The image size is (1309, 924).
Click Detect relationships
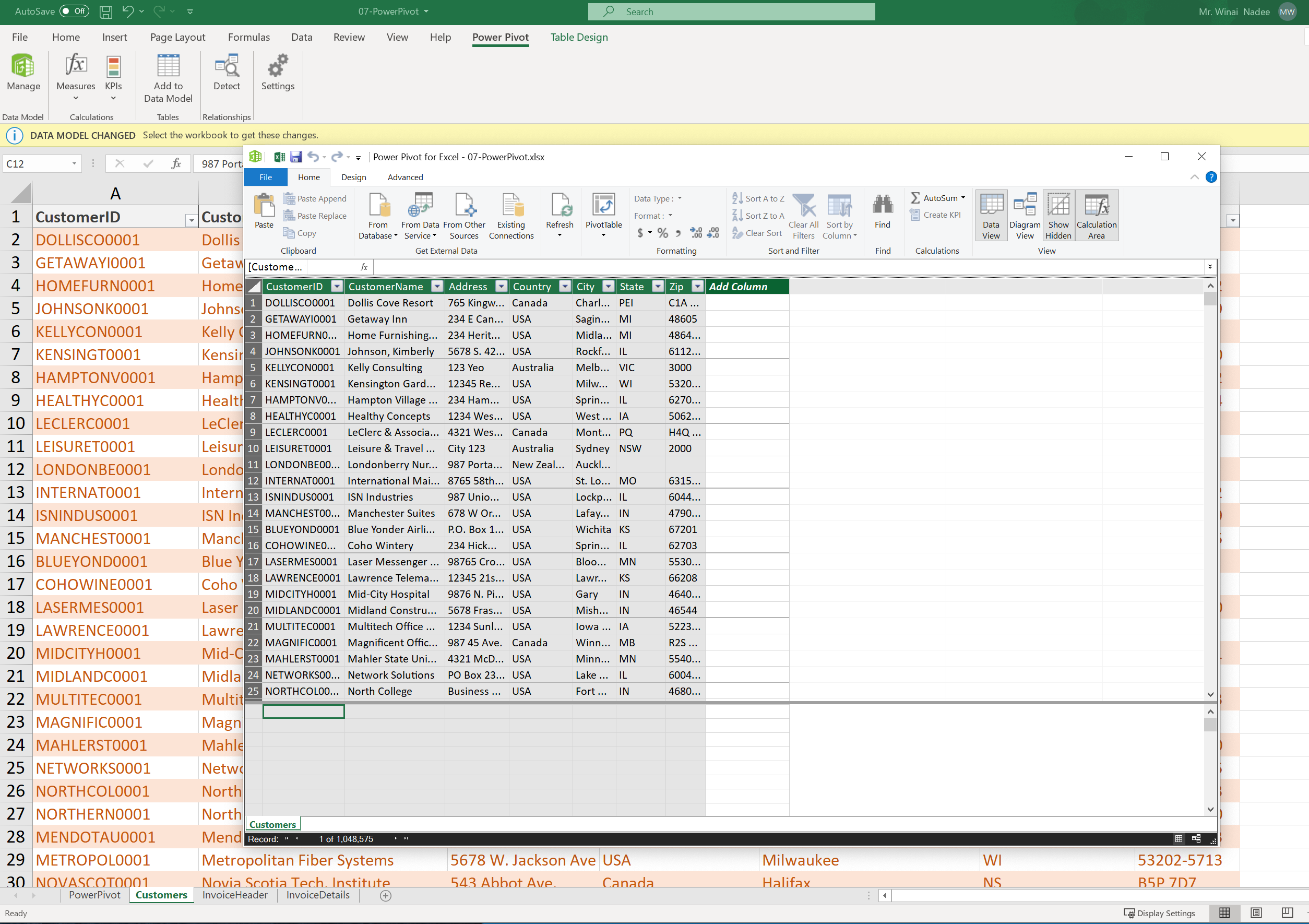pos(227,73)
